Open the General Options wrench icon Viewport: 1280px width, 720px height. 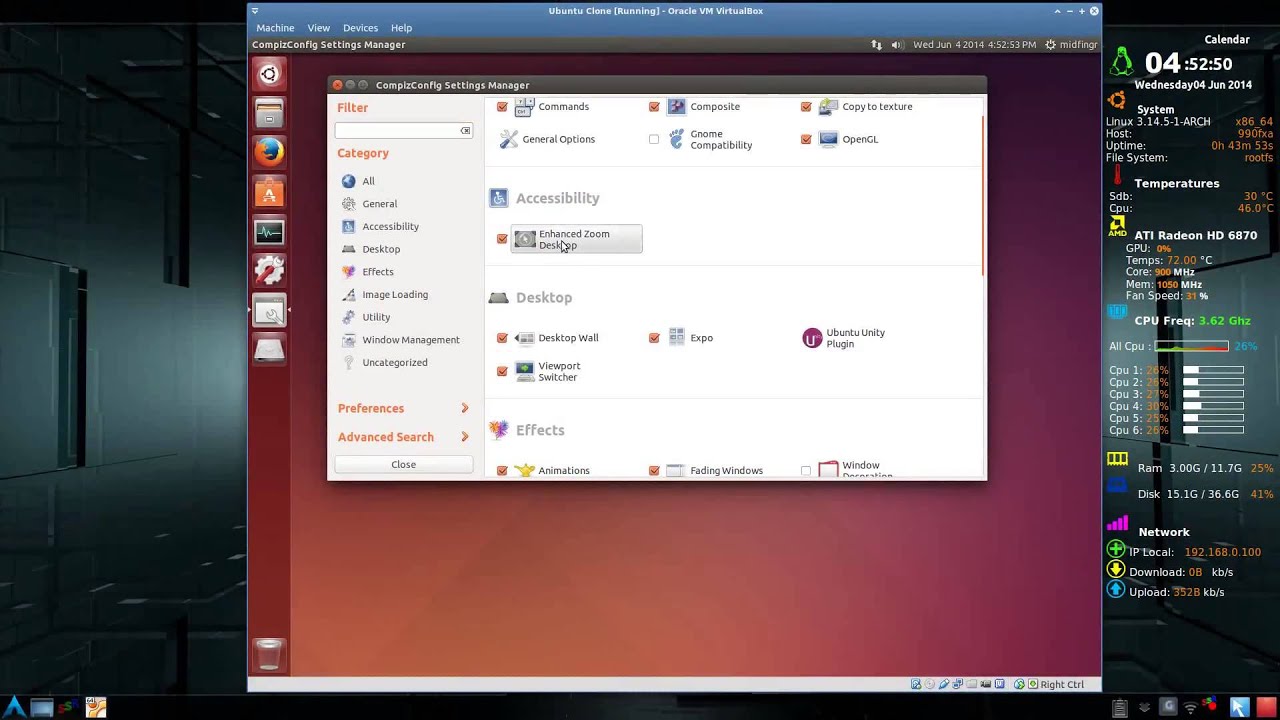click(x=509, y=139)
